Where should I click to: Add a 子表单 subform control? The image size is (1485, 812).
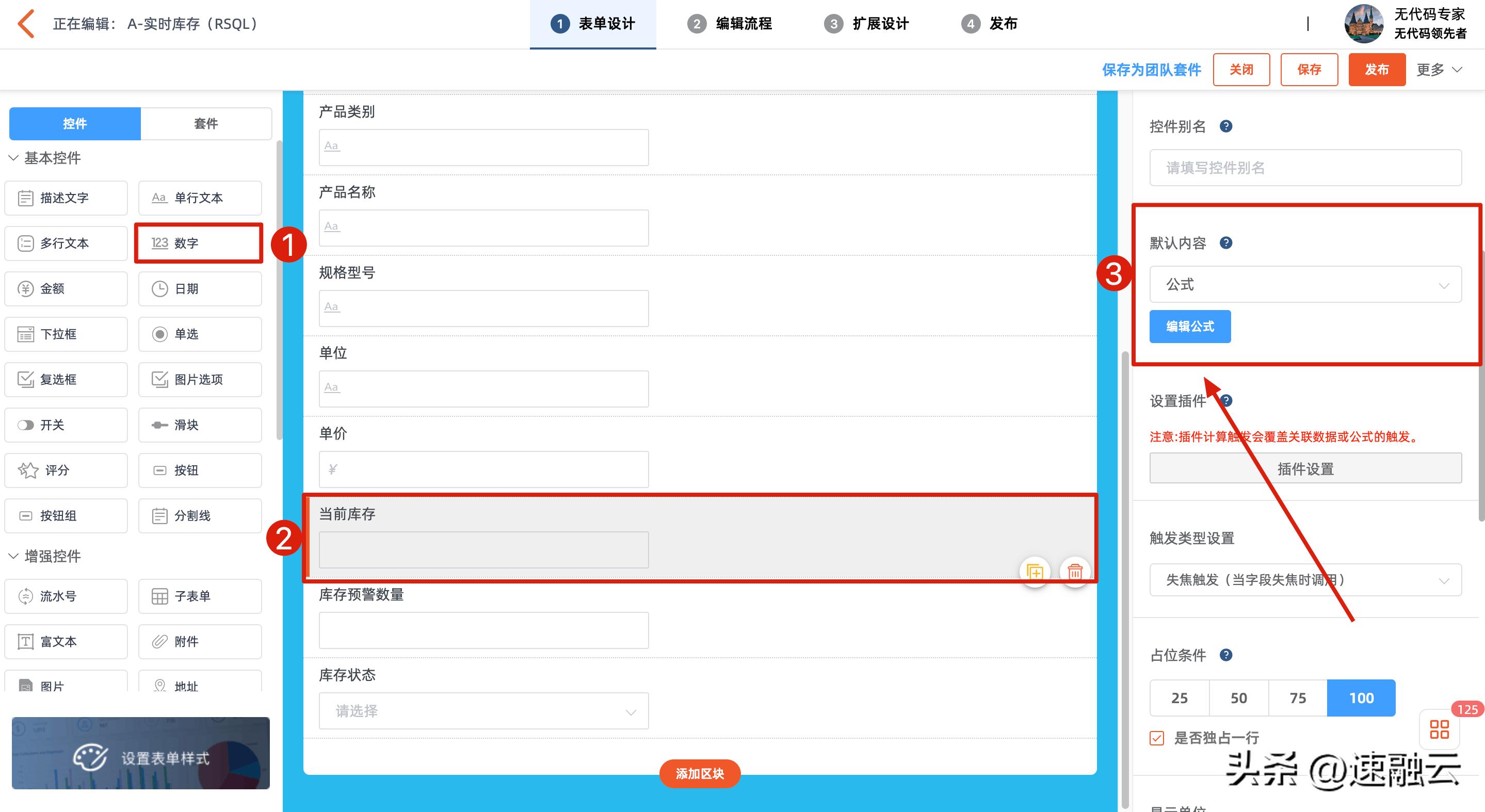tap(200, 596)
